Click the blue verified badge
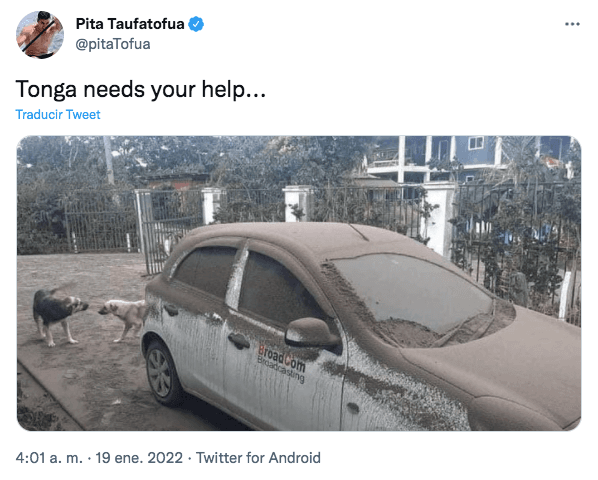 click(196, 24)
